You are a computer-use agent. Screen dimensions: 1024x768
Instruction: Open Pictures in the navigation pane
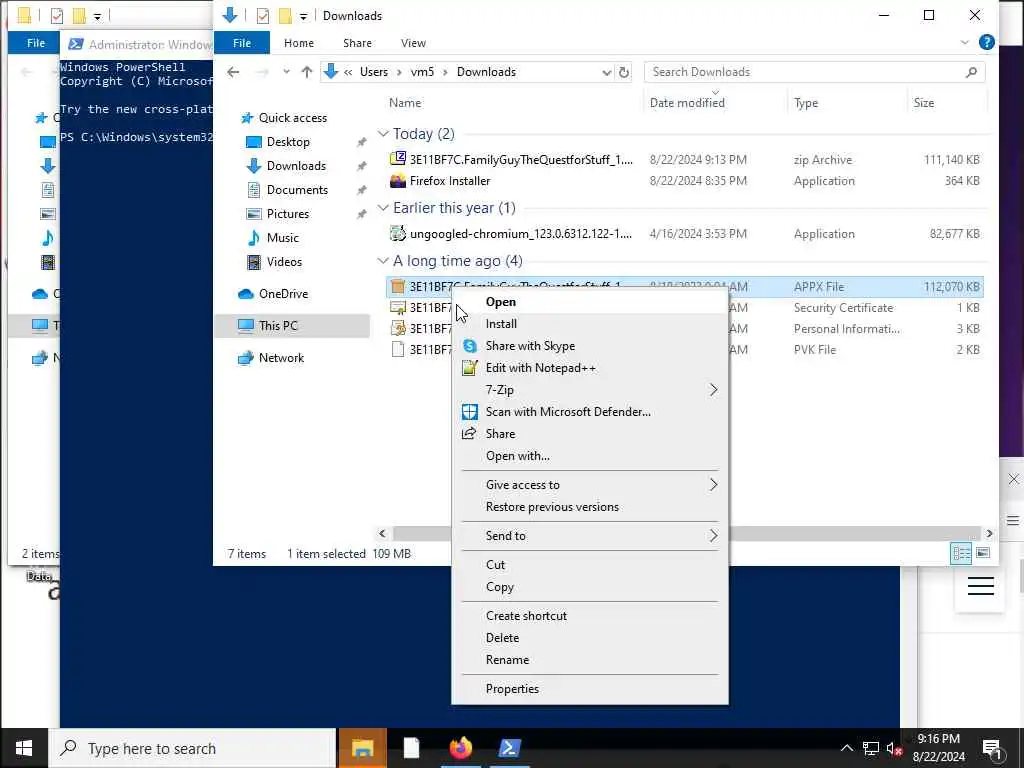click(287, 214)
